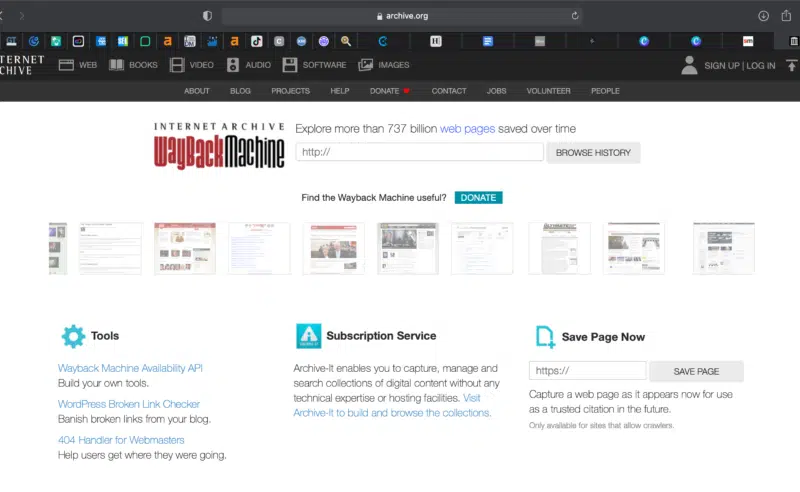Click the 'Only available for sites that allow crawlers.' note
This screenshot has height=492, width=800.
(601, 425)
